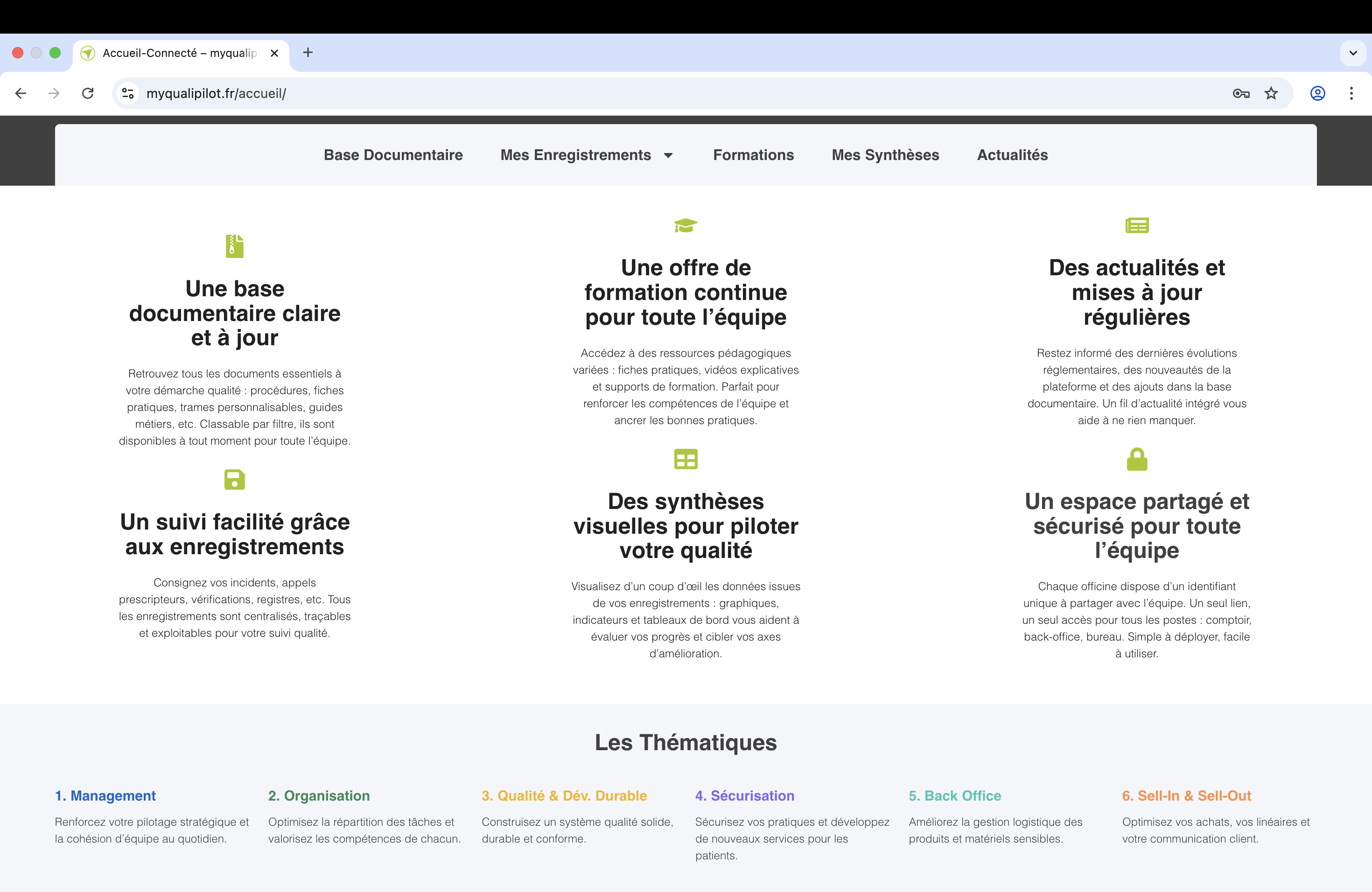Go to the Formations menu item

[x=753, y=155]
